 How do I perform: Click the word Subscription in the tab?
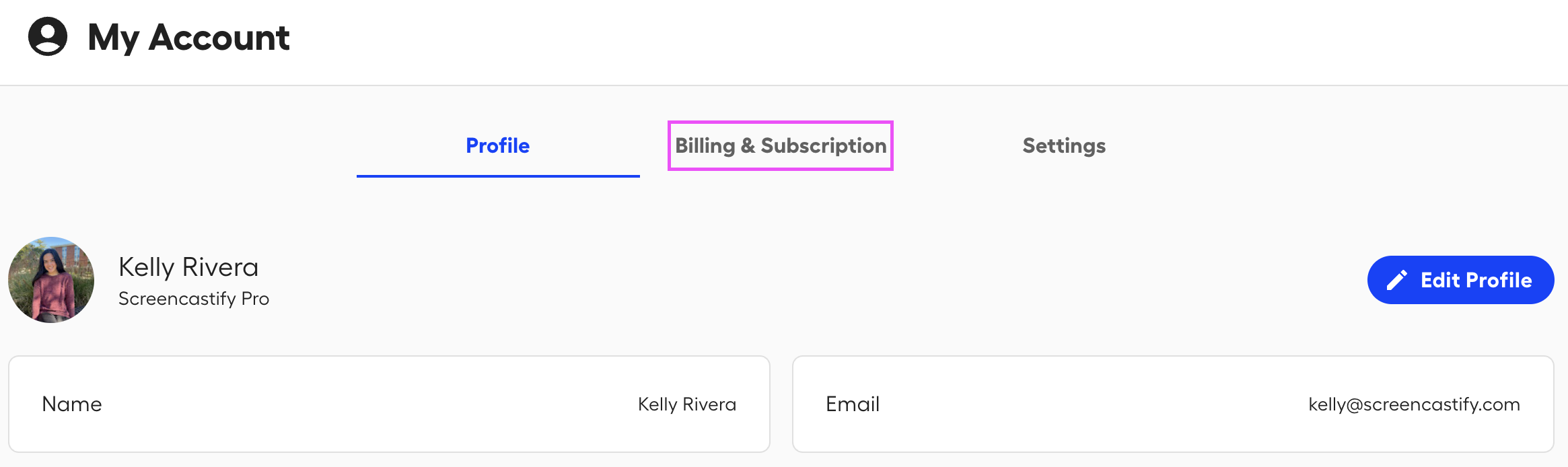[824, 146]
